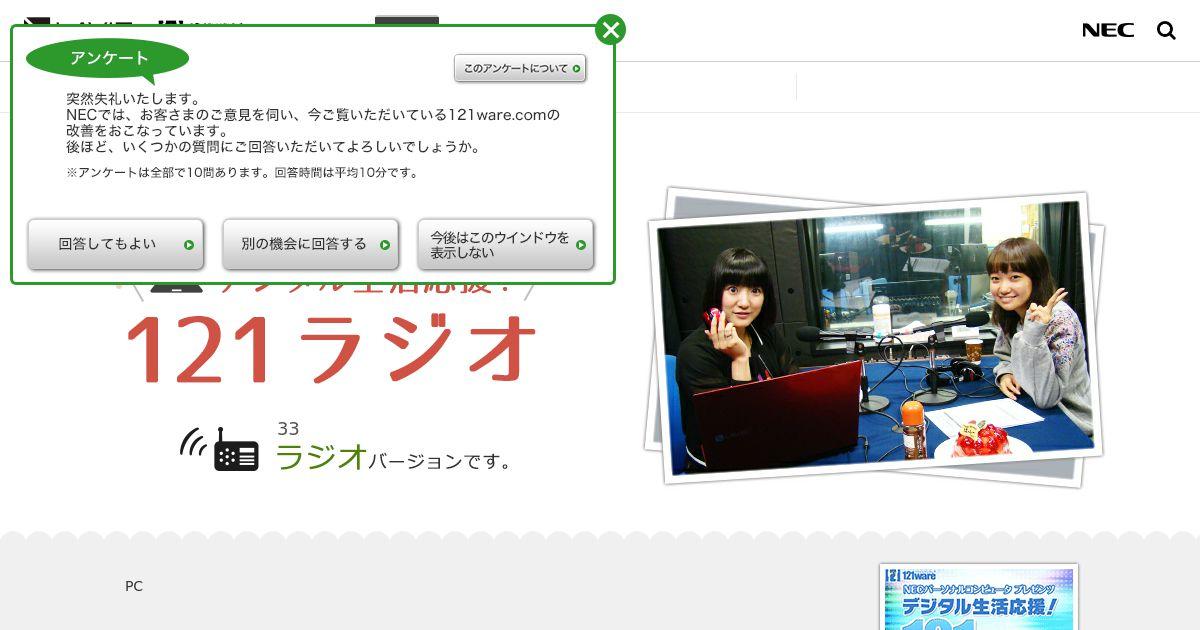This screenshot has height=630, width=1200.
Task: Click the アンケート green speech bubble
Action: tap(108, 59)
